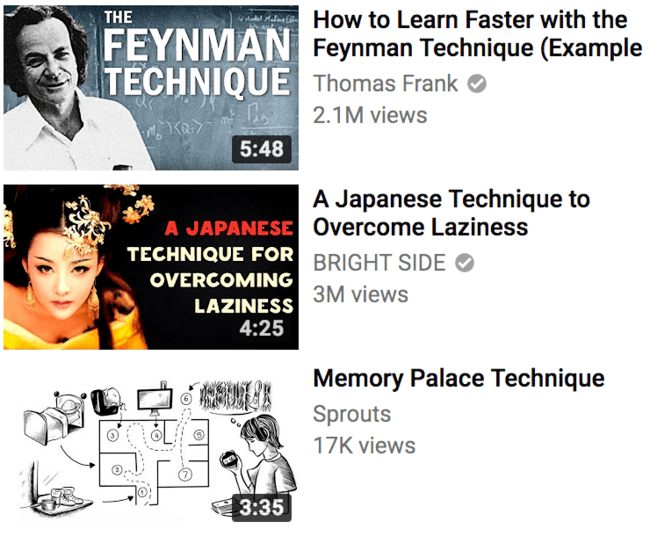Click the woman's face in the BRIGHT SIDE thumbnail
Image resolution: width=650 pixels, height=536 pixels.
[x=62, y=276]
